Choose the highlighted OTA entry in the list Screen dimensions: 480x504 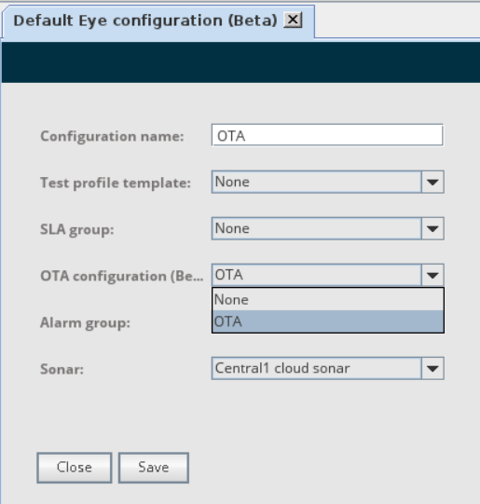point(328,321)
